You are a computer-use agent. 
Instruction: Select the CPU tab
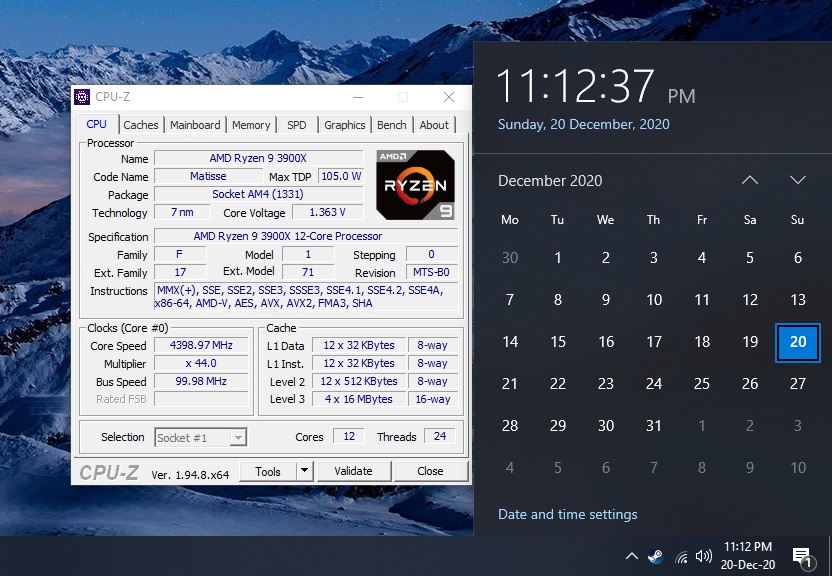(96, 124)
